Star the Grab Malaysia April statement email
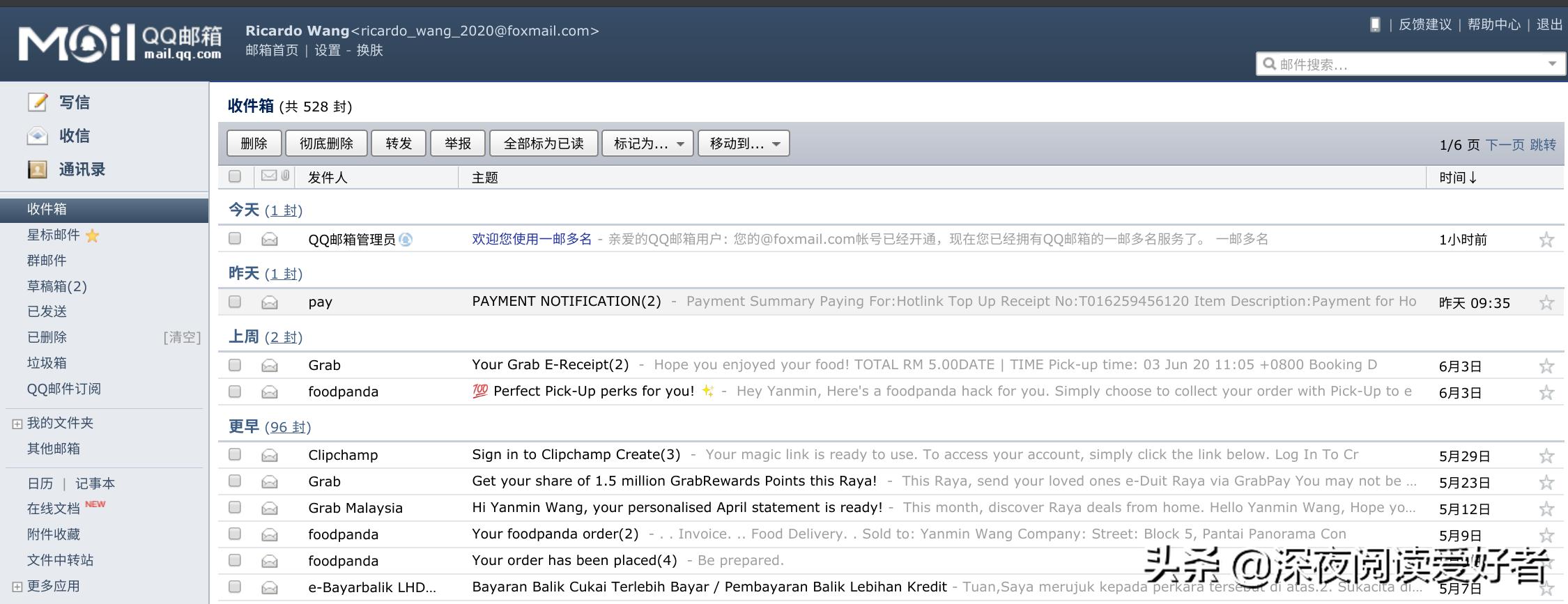The width and height of the screenshot is (1568, 604). pos(1546,509)
